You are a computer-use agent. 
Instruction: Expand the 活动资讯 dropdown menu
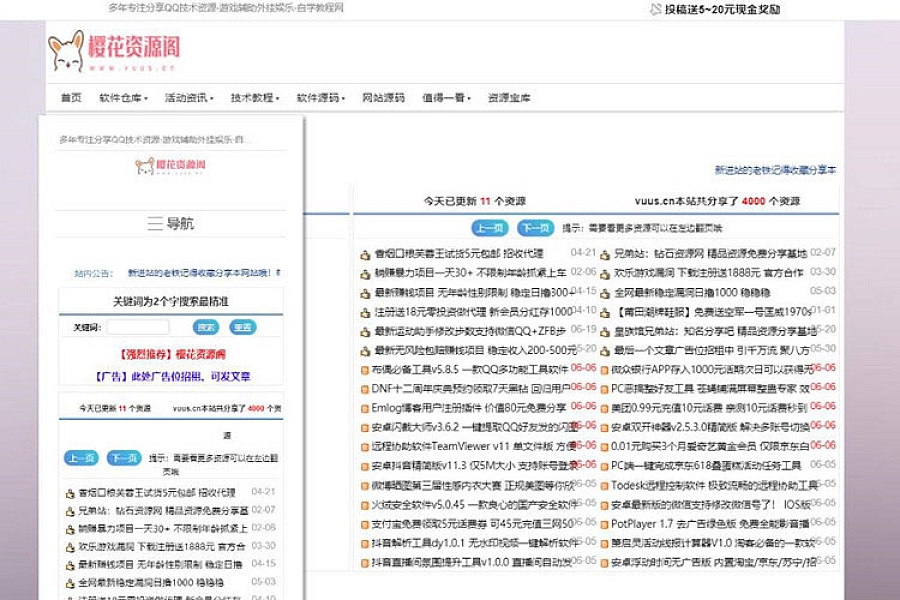pyautogui.click(x=189, y=98)
